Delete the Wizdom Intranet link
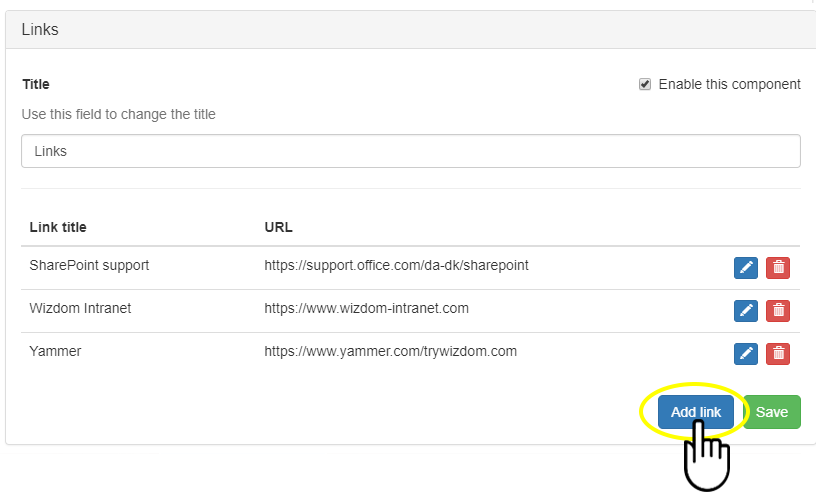816x492 pixels. pyautogui.click(x=778, y=311)
